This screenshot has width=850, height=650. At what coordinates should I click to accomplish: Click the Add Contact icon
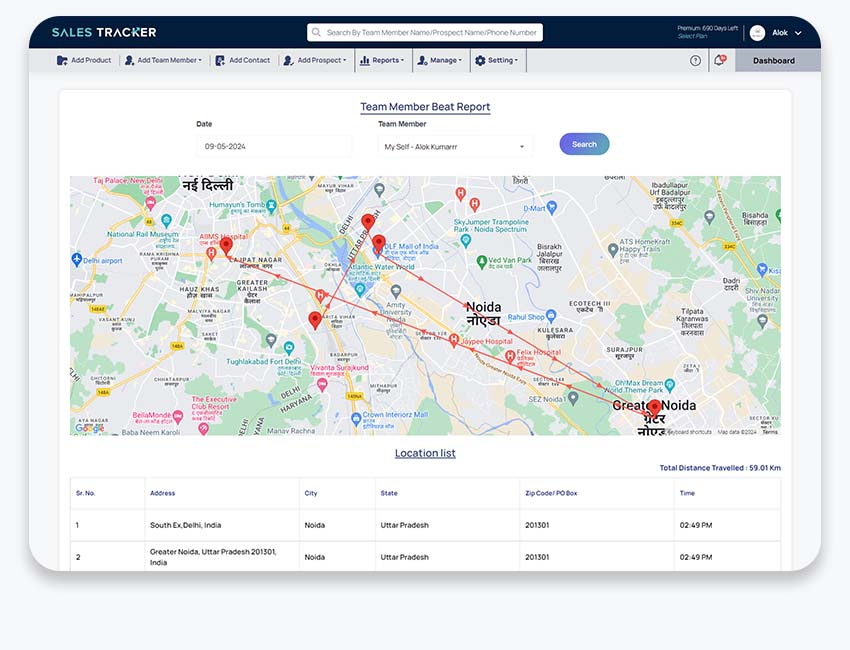tap(218, 60)
